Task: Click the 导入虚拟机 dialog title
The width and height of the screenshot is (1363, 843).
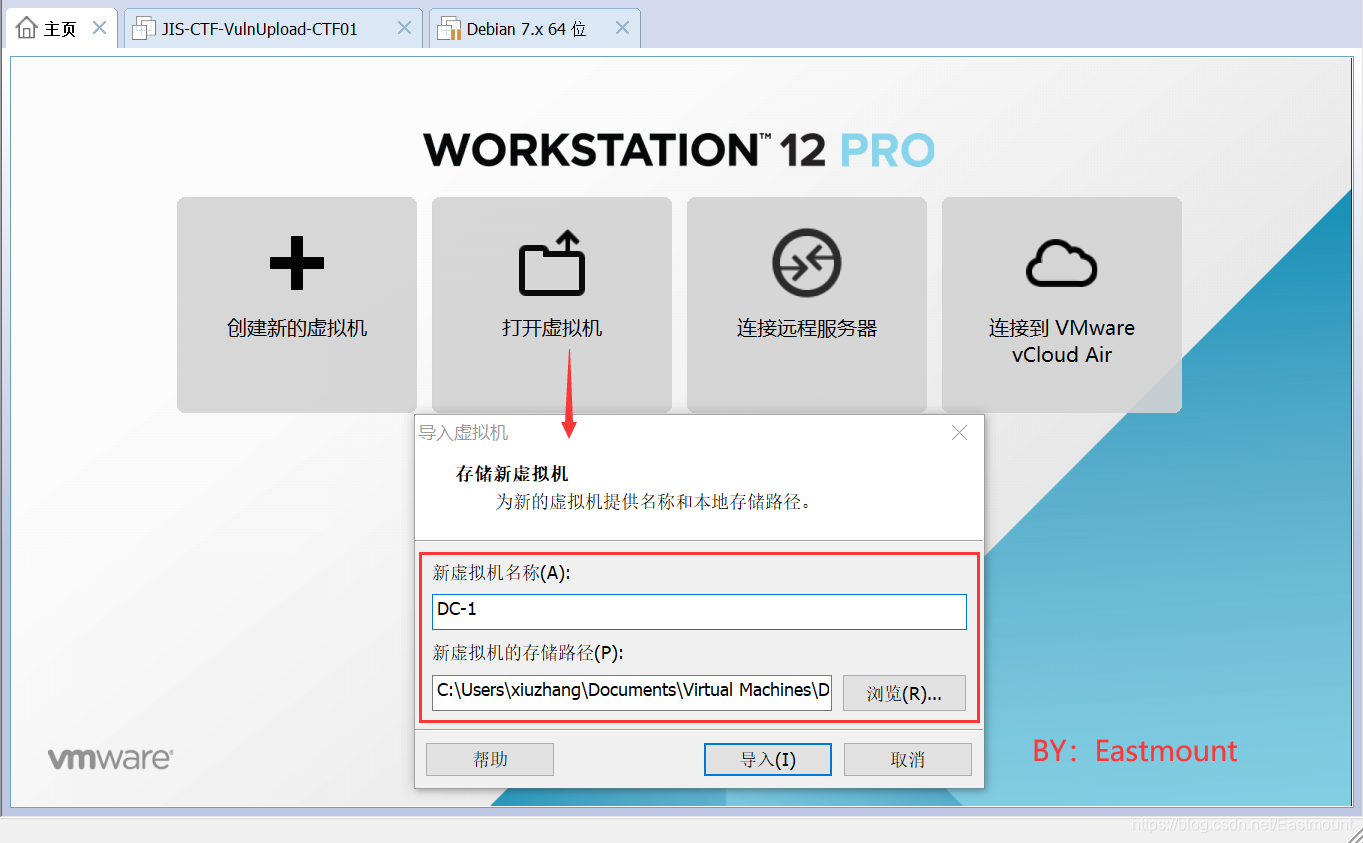Action: point(463,433)
